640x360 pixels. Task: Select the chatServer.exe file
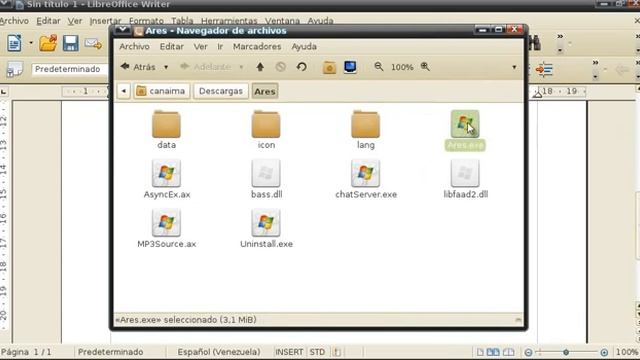tap(366, 179)
